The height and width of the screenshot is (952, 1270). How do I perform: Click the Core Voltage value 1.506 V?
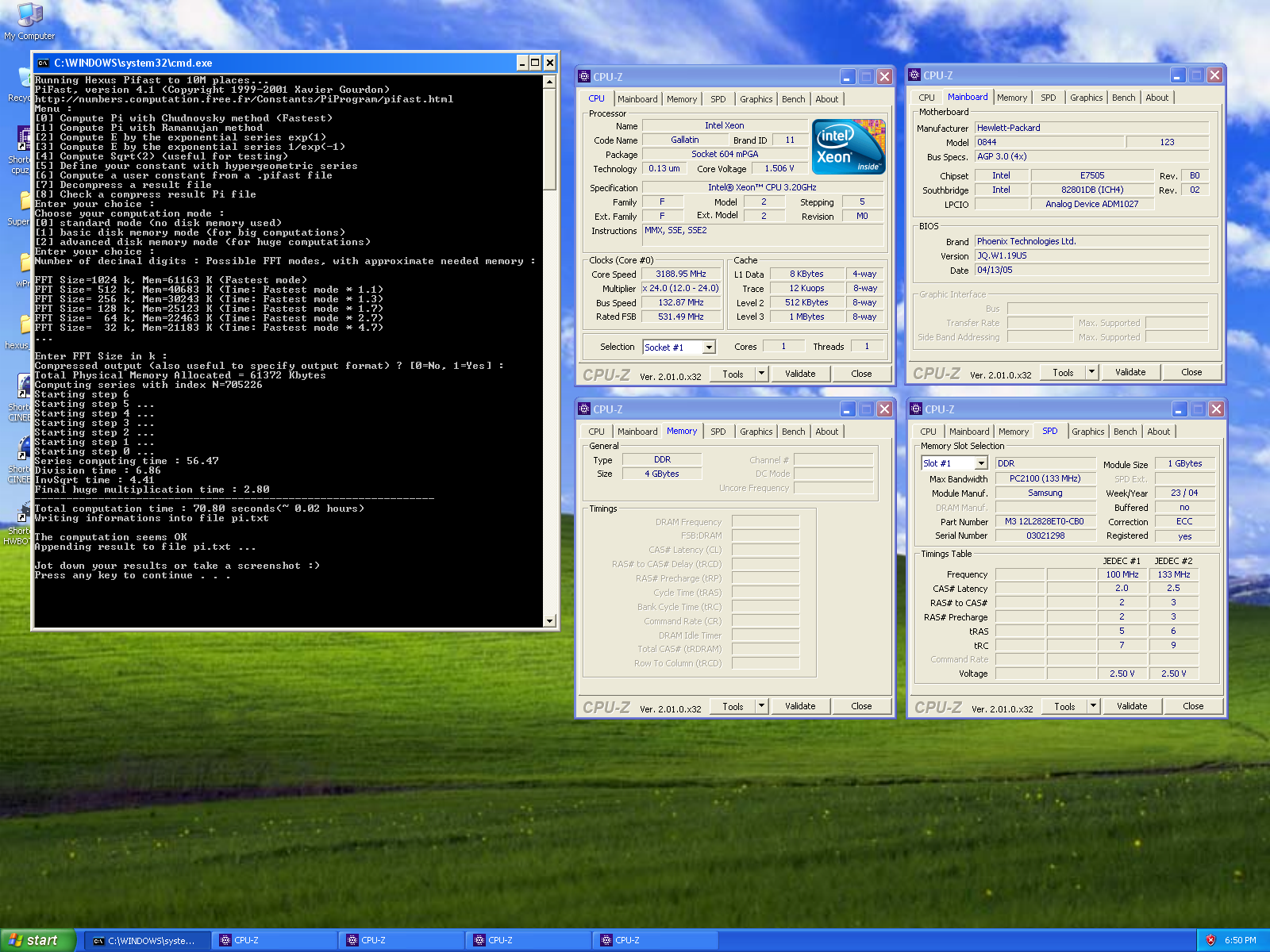[x=779, y=168]
